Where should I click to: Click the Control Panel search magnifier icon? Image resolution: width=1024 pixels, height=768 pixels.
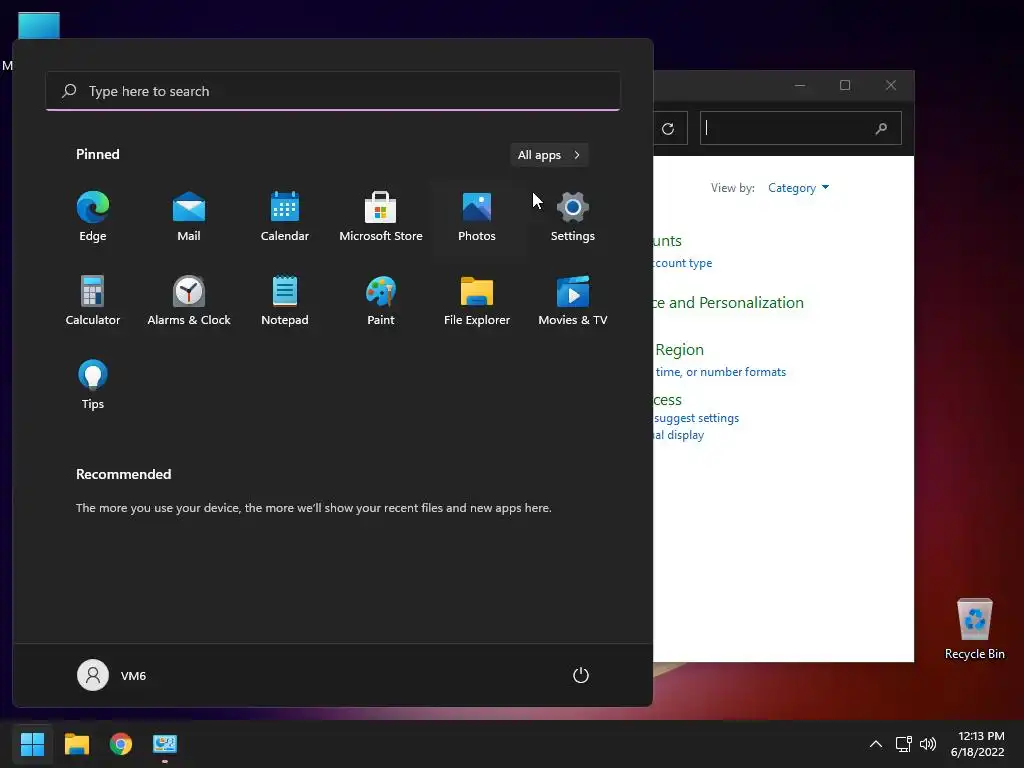point(881,129)
